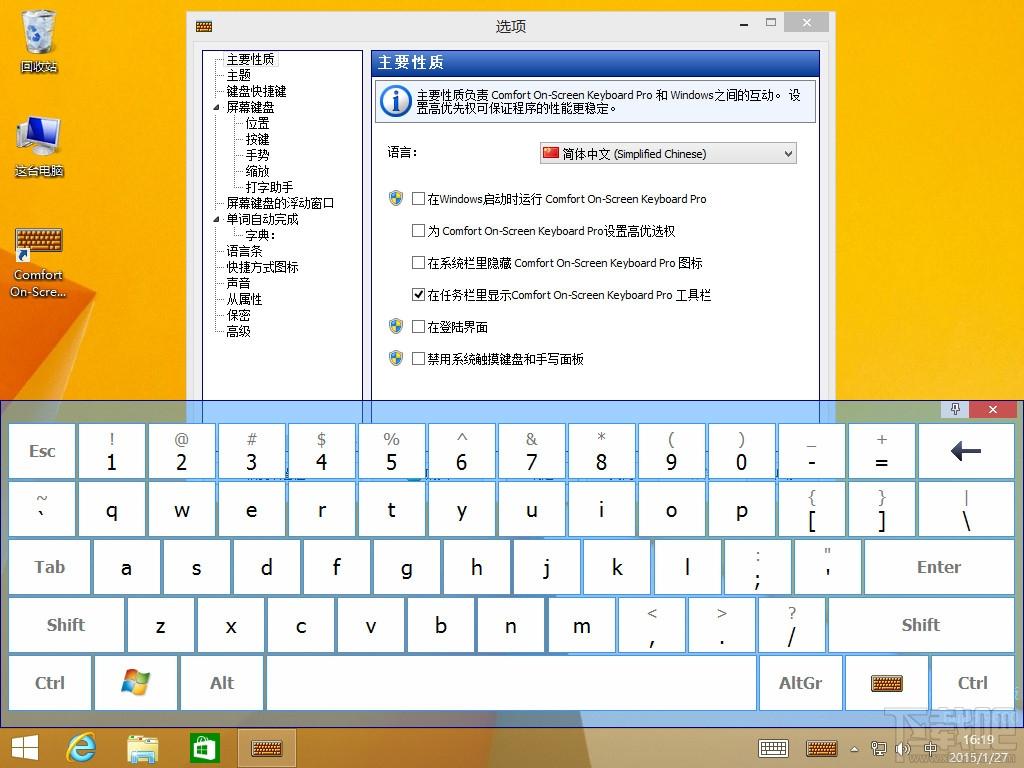Tap the letter q key
This screenshot has width=1024, height=768.
[112, 509]
